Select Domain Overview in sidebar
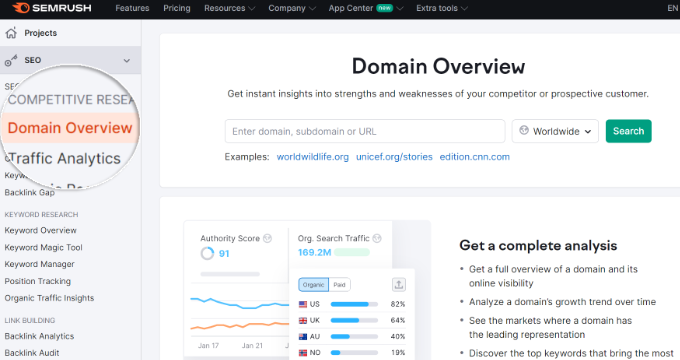This screenshot has width=680, height=360. [x=70, y=128]
